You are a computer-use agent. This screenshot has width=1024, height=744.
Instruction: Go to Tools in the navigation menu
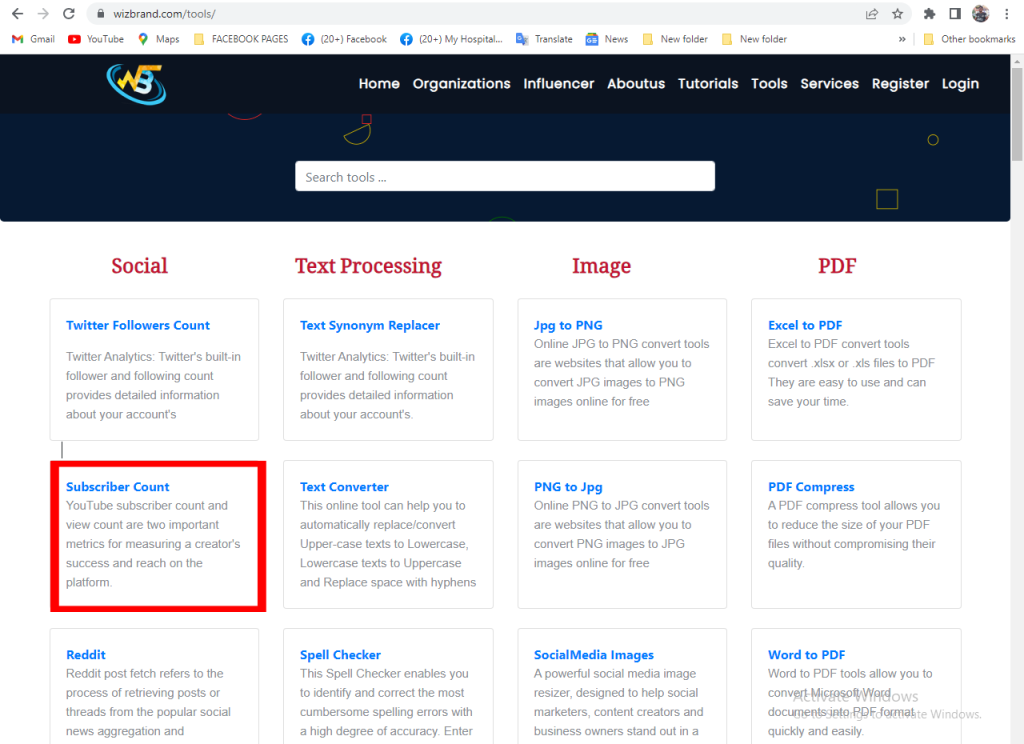[769, 84]
